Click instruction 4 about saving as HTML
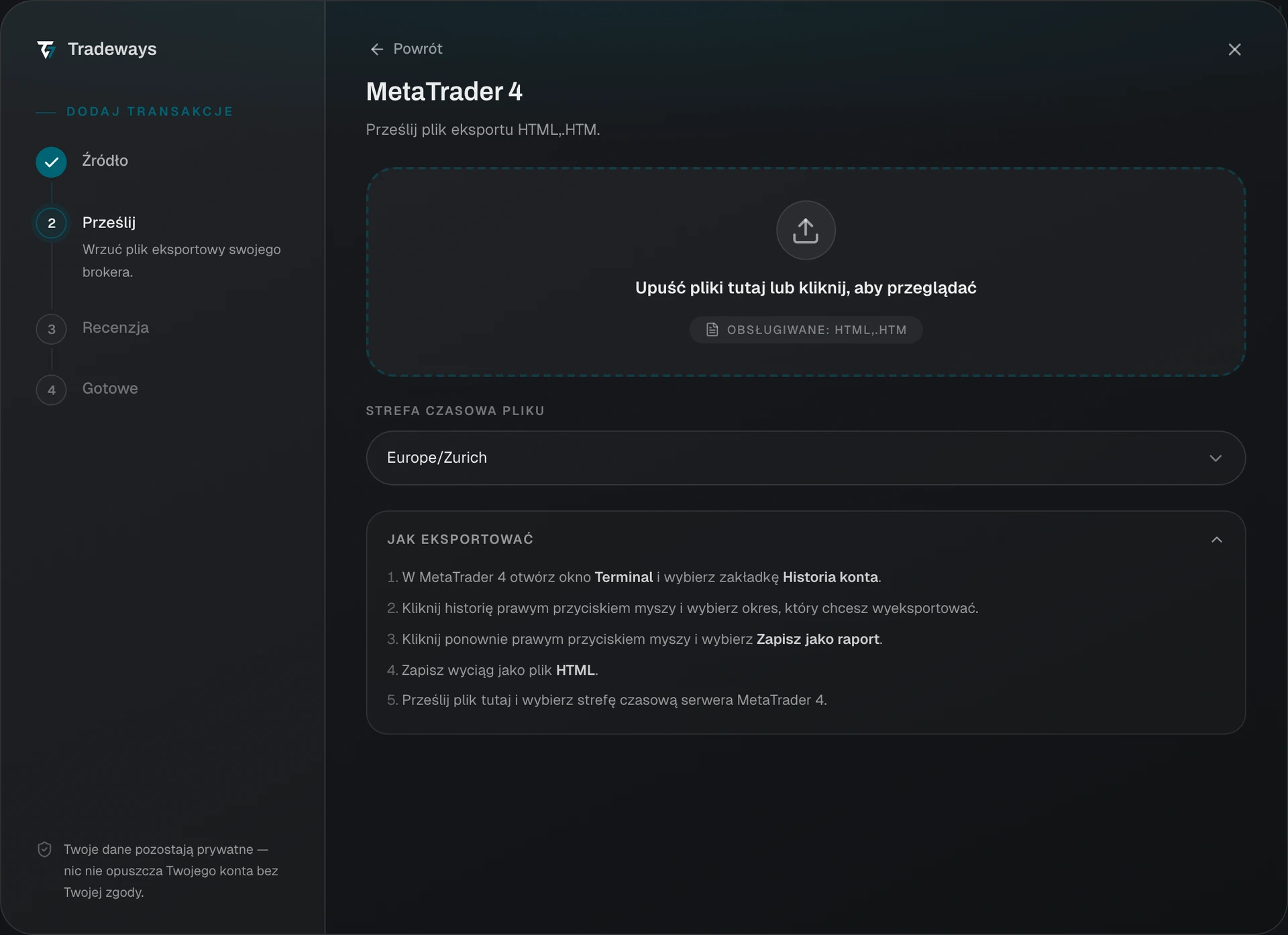Image resolution: width=1288 pixels, height=935 pixels. (x=492, y=670)
